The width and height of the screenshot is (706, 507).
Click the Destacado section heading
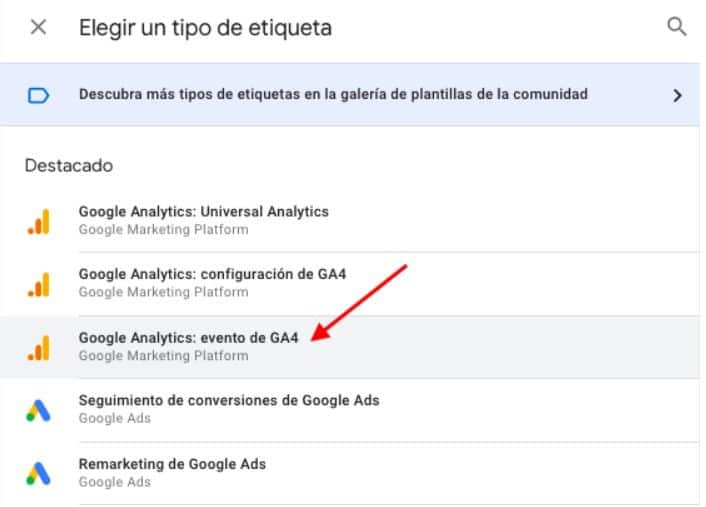click(x=69, y=166)
